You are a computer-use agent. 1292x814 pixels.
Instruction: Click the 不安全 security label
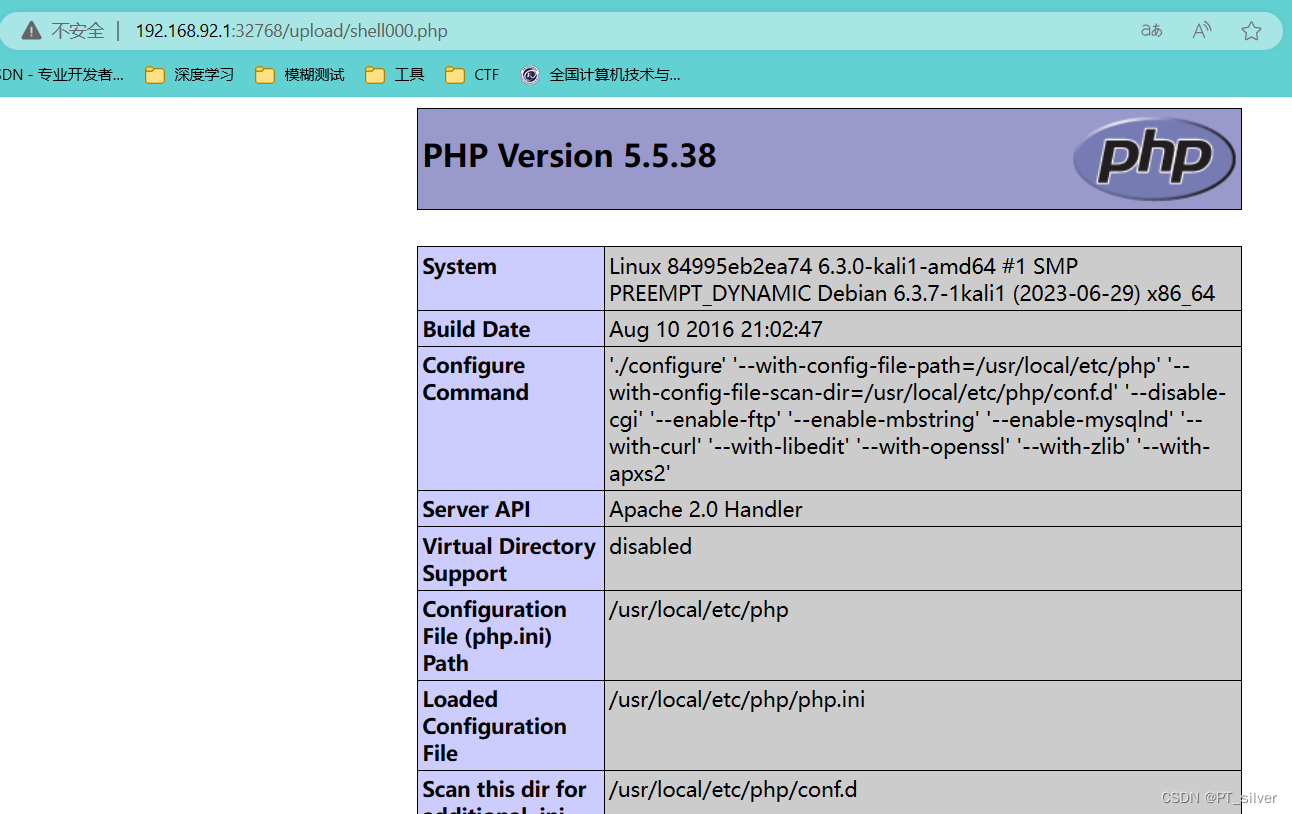pyautogui.click(x=78, y=31)
